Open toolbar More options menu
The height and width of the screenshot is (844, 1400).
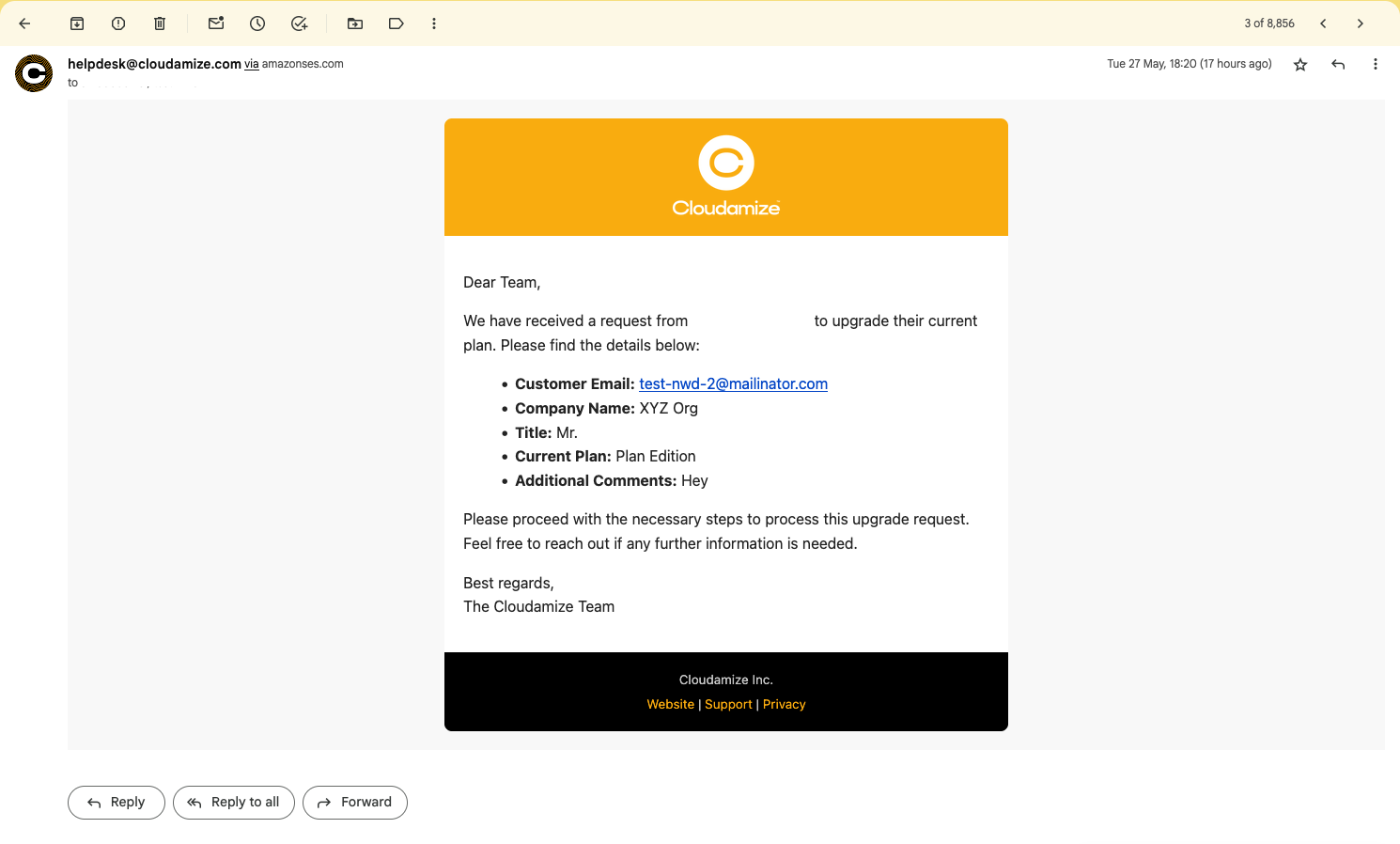click(434, 23)
